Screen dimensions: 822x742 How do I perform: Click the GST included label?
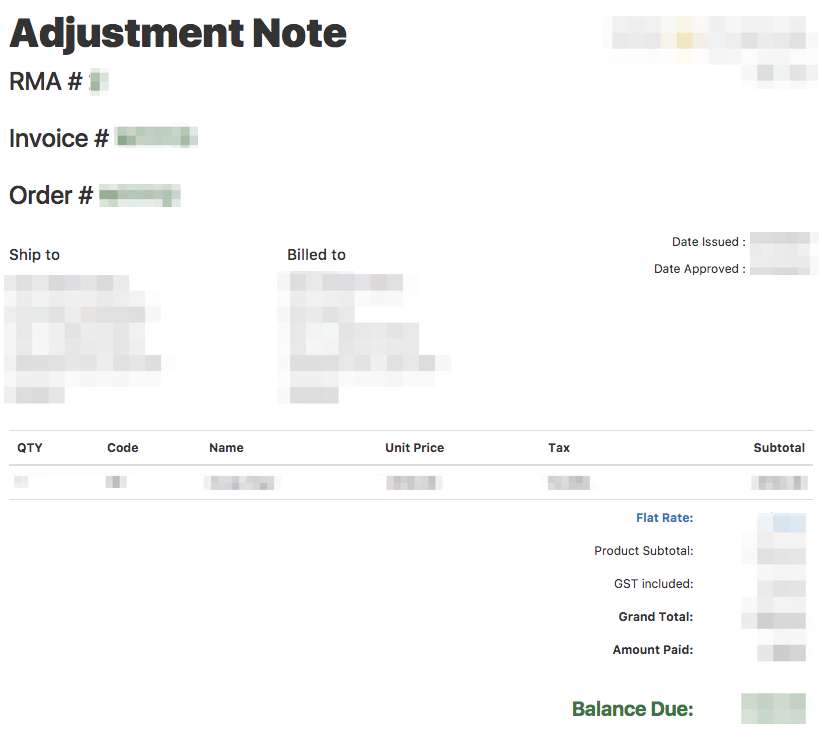click(x=654, y=584)
